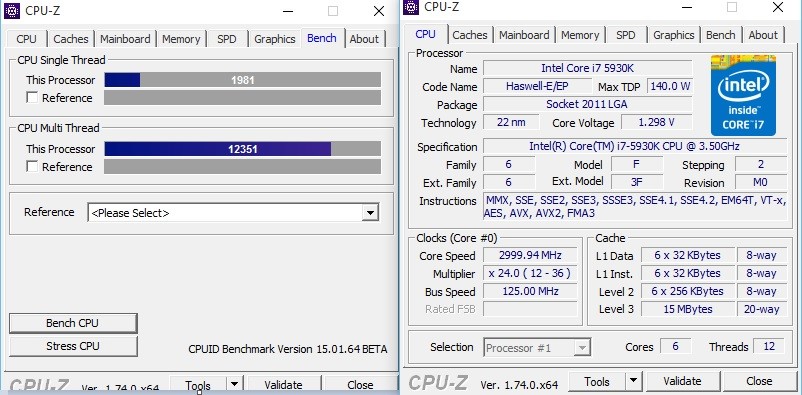Expand Tools dropdown arrow in left window
This screenshot has width=802, height=395.
234,384
